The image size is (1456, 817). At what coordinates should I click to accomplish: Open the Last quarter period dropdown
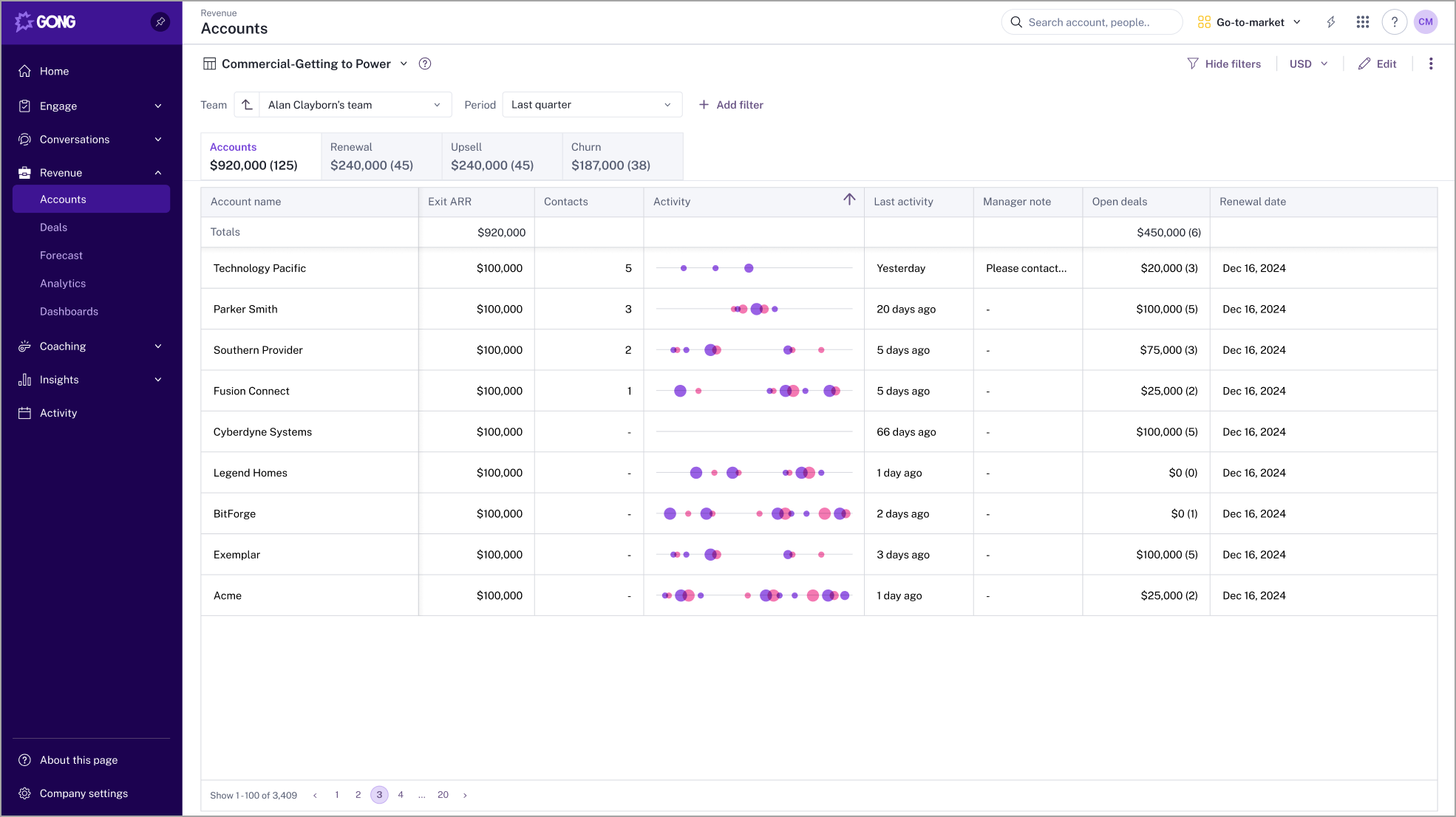(x=592, y=105)
